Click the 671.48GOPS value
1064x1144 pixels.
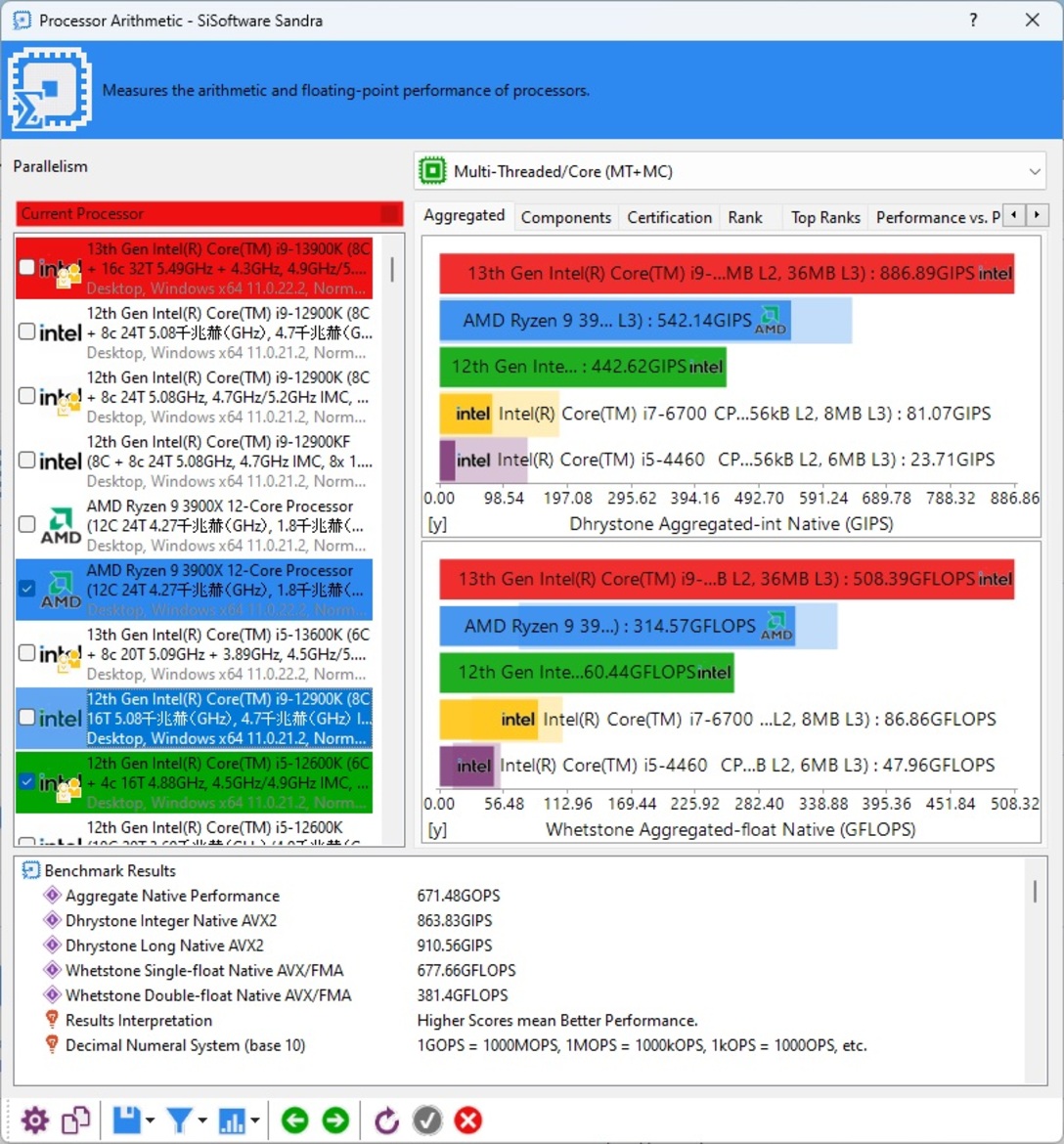(x=459, y=895)
